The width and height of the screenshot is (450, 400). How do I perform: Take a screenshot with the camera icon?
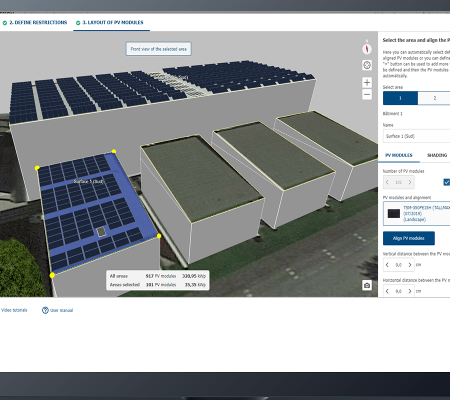(x=367, y=285)
